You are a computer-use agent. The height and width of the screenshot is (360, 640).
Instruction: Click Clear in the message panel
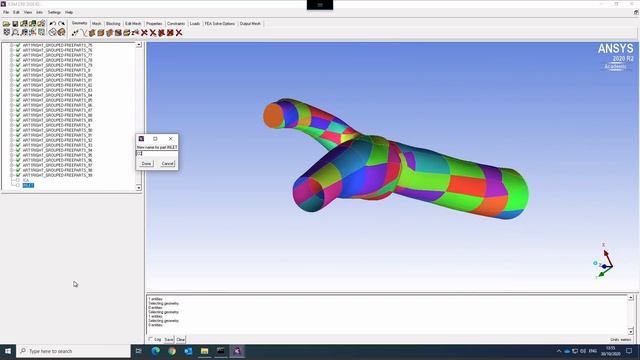(180, 340)
